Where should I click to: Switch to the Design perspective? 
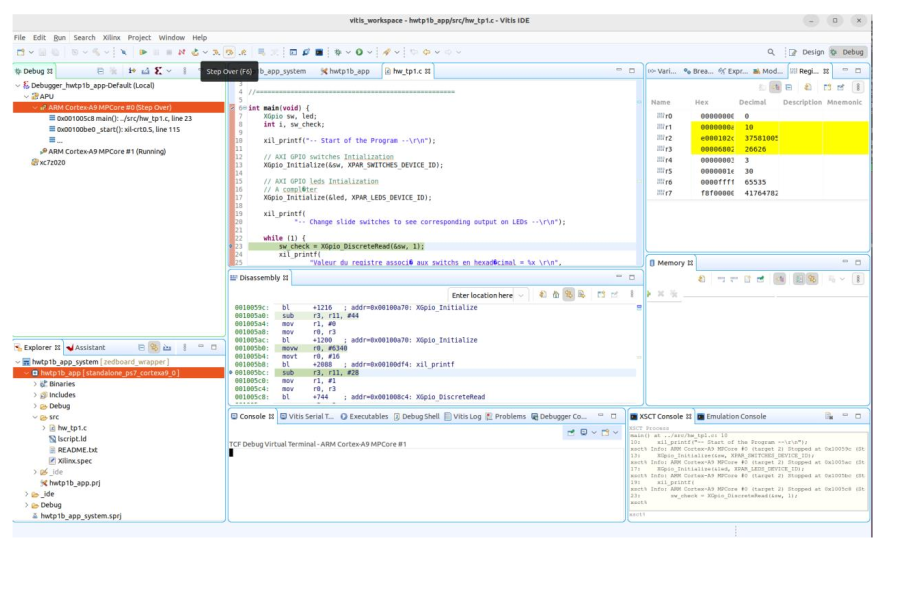click(x=807, y=52)
